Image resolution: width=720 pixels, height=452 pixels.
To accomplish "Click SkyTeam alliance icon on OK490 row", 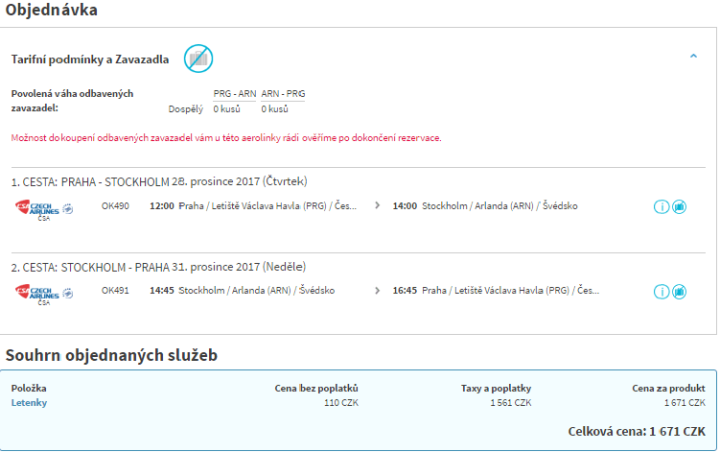I will 69,208.
